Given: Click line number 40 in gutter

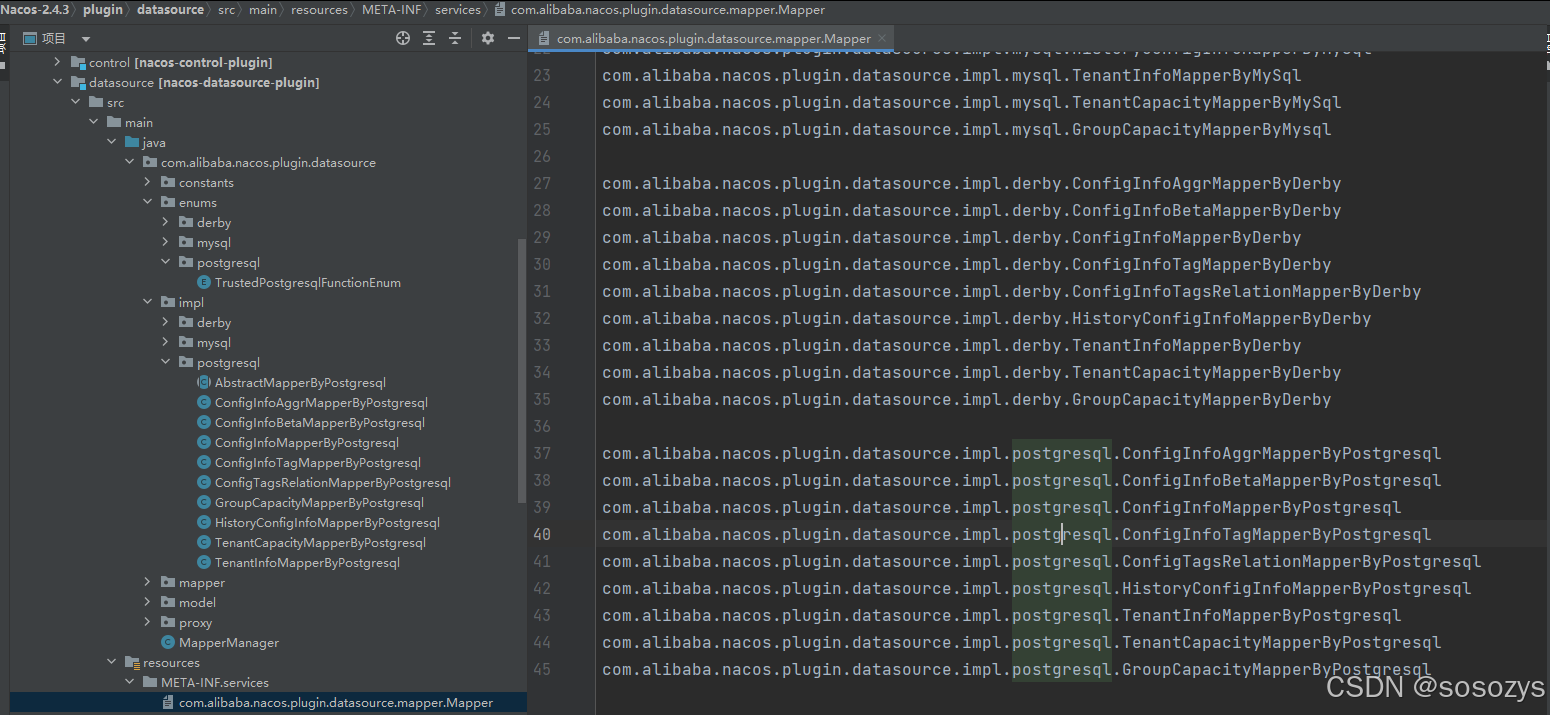Looking at the screenshot, I should pyautogui.click(x=541, y=534).
